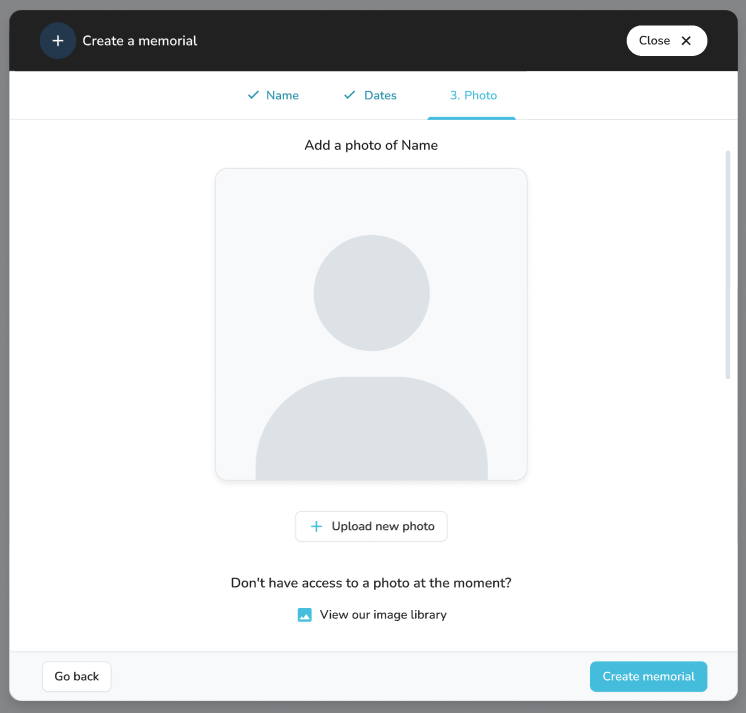
Task: Click the Go back button
Action: coord(77,676)
